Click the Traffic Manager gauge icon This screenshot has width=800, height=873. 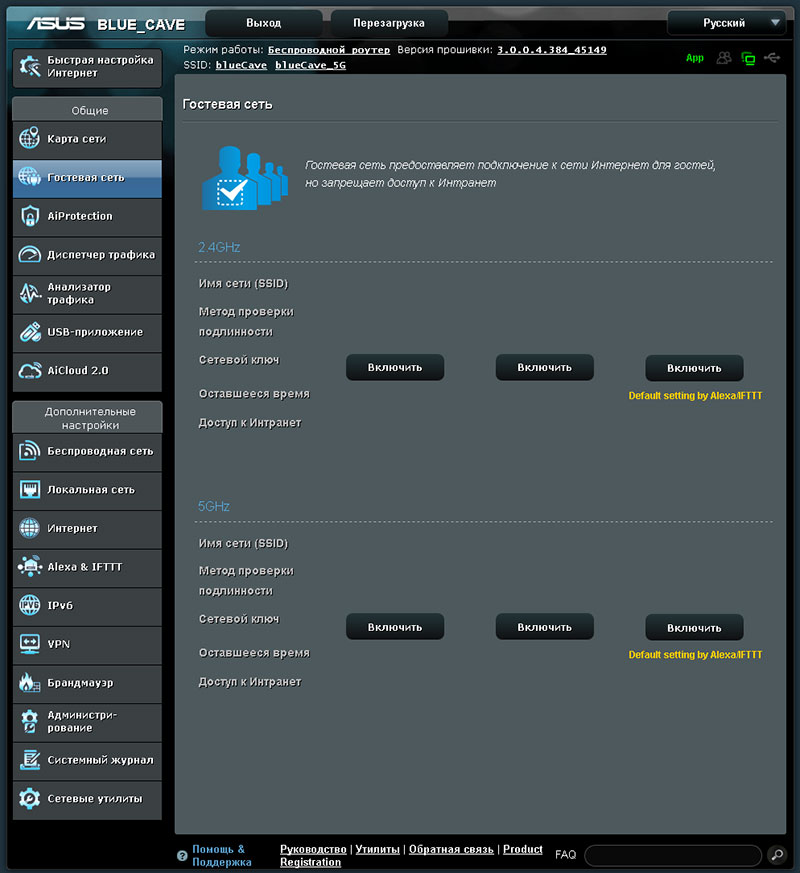coord(30,254)
